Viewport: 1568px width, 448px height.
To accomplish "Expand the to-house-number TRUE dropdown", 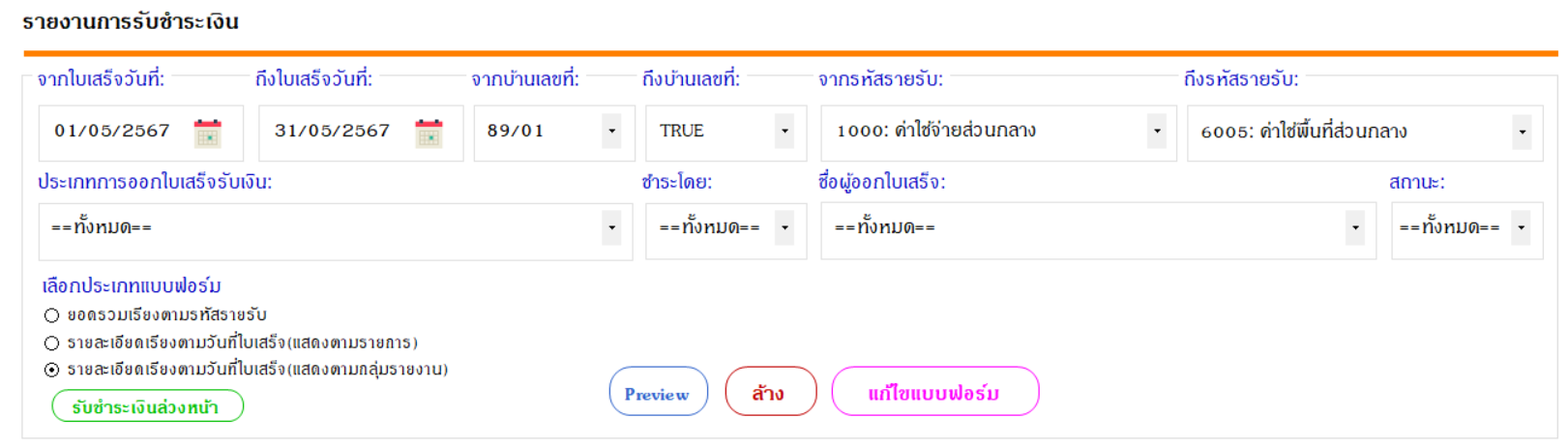I will coord(784,132).
